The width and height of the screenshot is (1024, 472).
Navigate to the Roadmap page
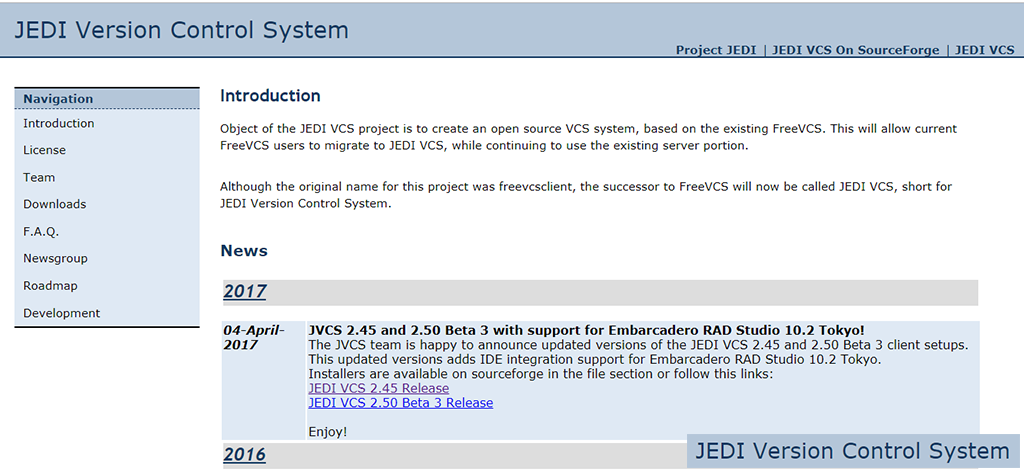(x=51, y=286)
